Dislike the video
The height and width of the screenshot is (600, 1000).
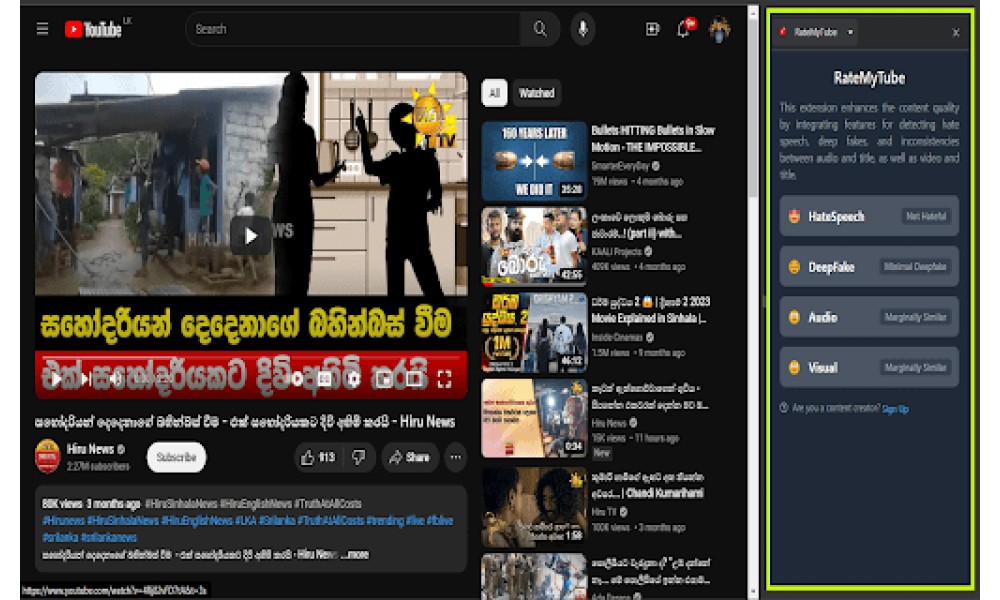point(359,457)
